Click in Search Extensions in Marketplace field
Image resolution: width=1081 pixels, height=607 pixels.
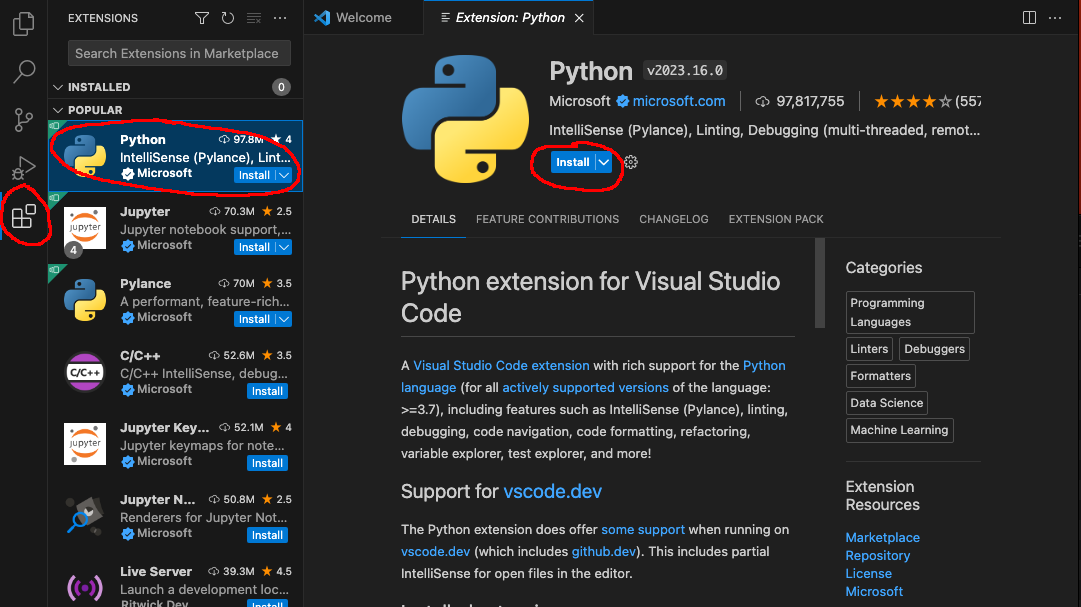[x=179, y=53]
